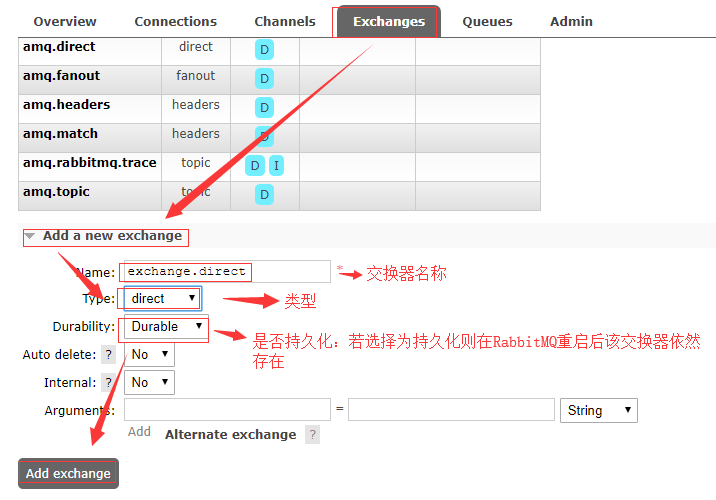Open the Durability dropdown
The width and height of the screenshot is (716, 500).
coord(166,326)
